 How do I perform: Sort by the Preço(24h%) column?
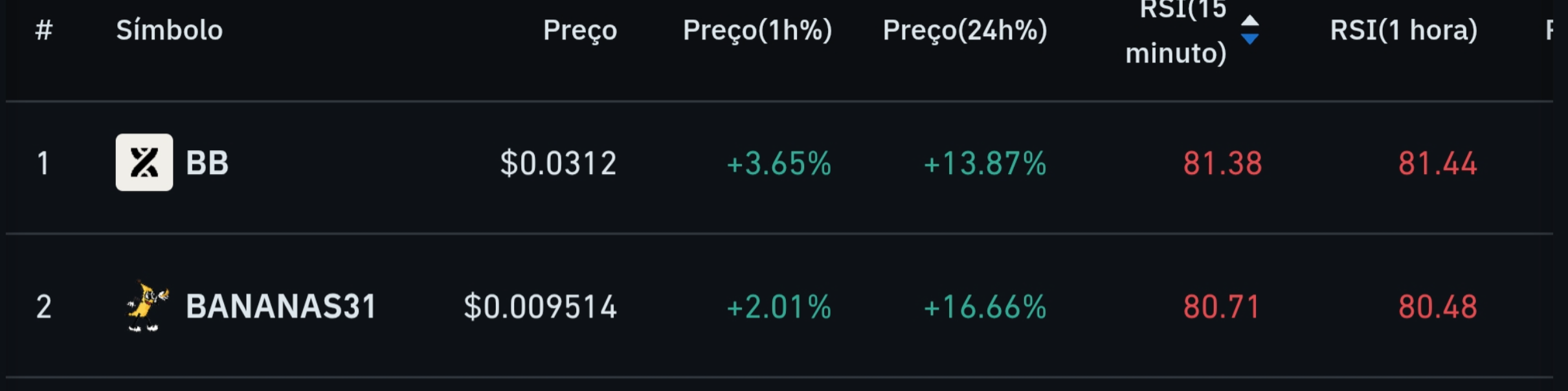click(x=965, y=30)
